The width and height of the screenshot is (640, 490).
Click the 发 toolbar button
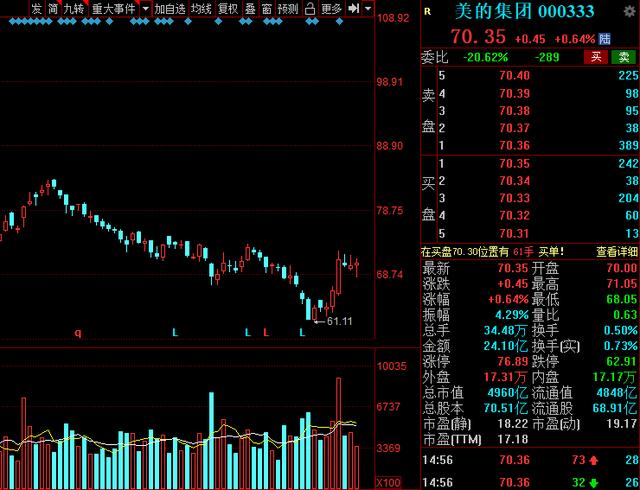37,9
